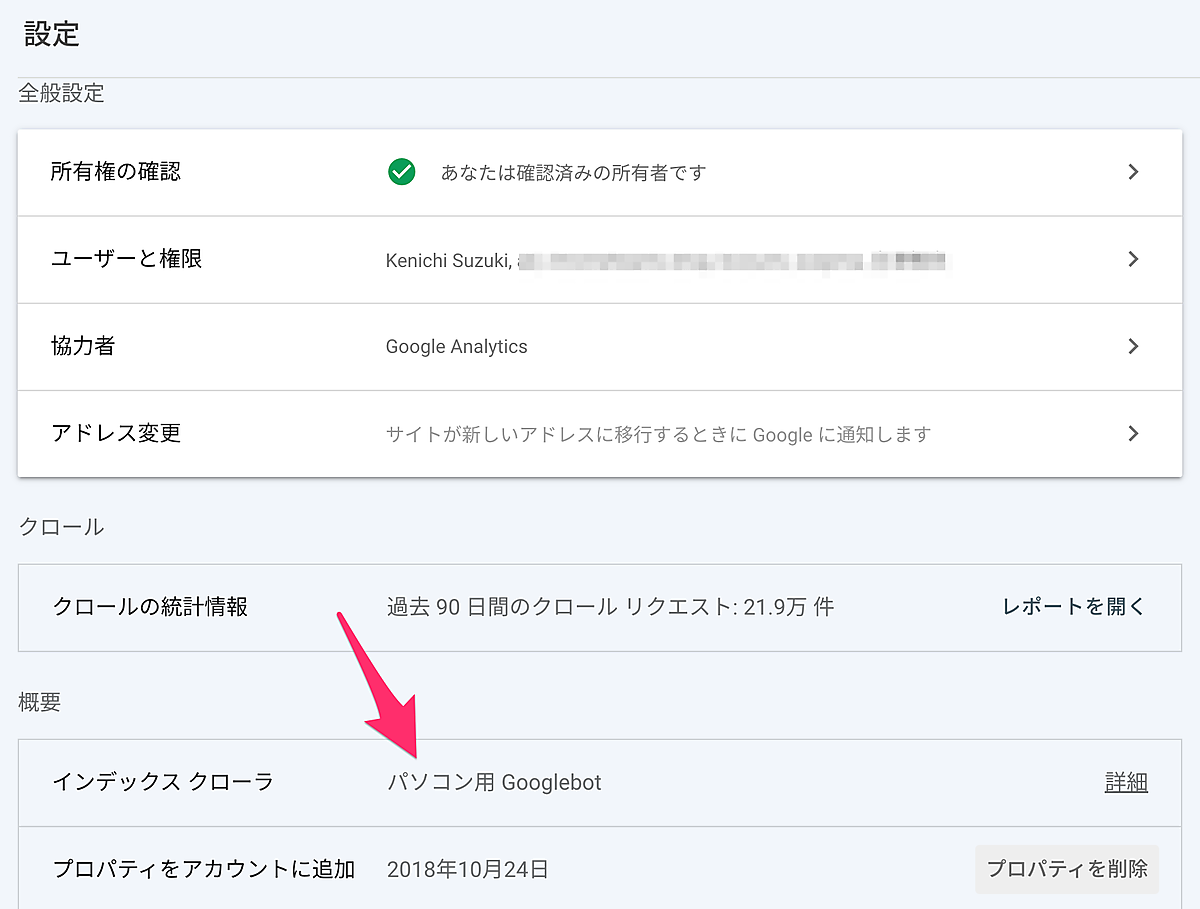Screen dimensions: 1200x909
Task: Open ユーザーと権限 using its chevron arrow
Action: tap(1133, 259)
